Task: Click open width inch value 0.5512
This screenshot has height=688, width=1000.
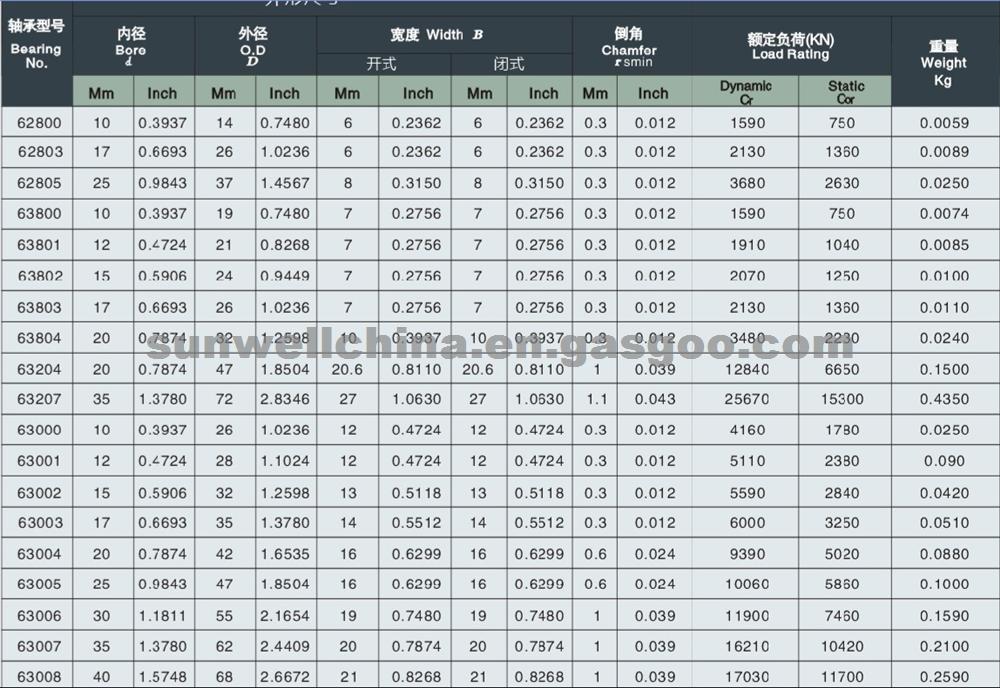Action: coord(416,523)
